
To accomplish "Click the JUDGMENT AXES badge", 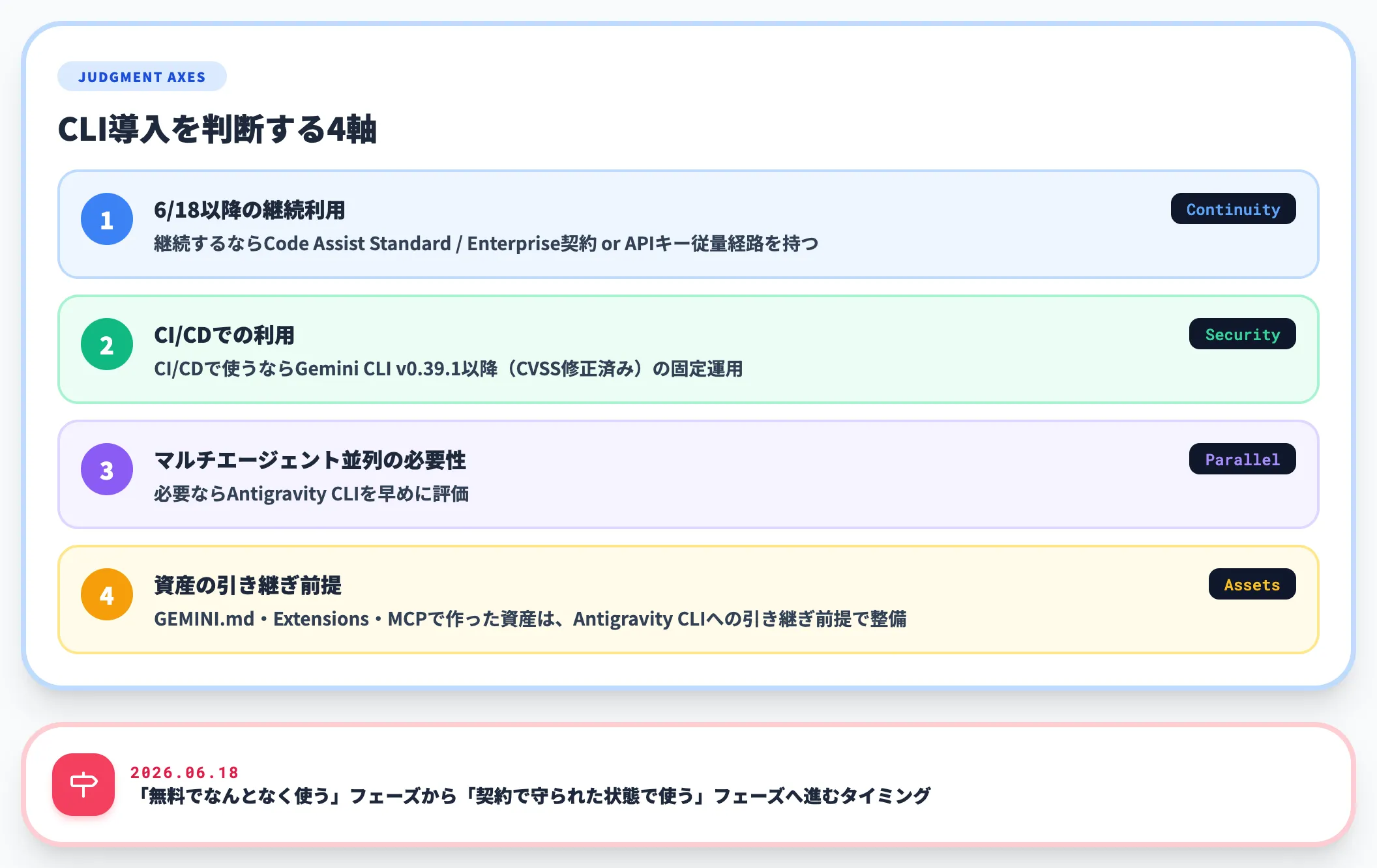I will point(142,77).
